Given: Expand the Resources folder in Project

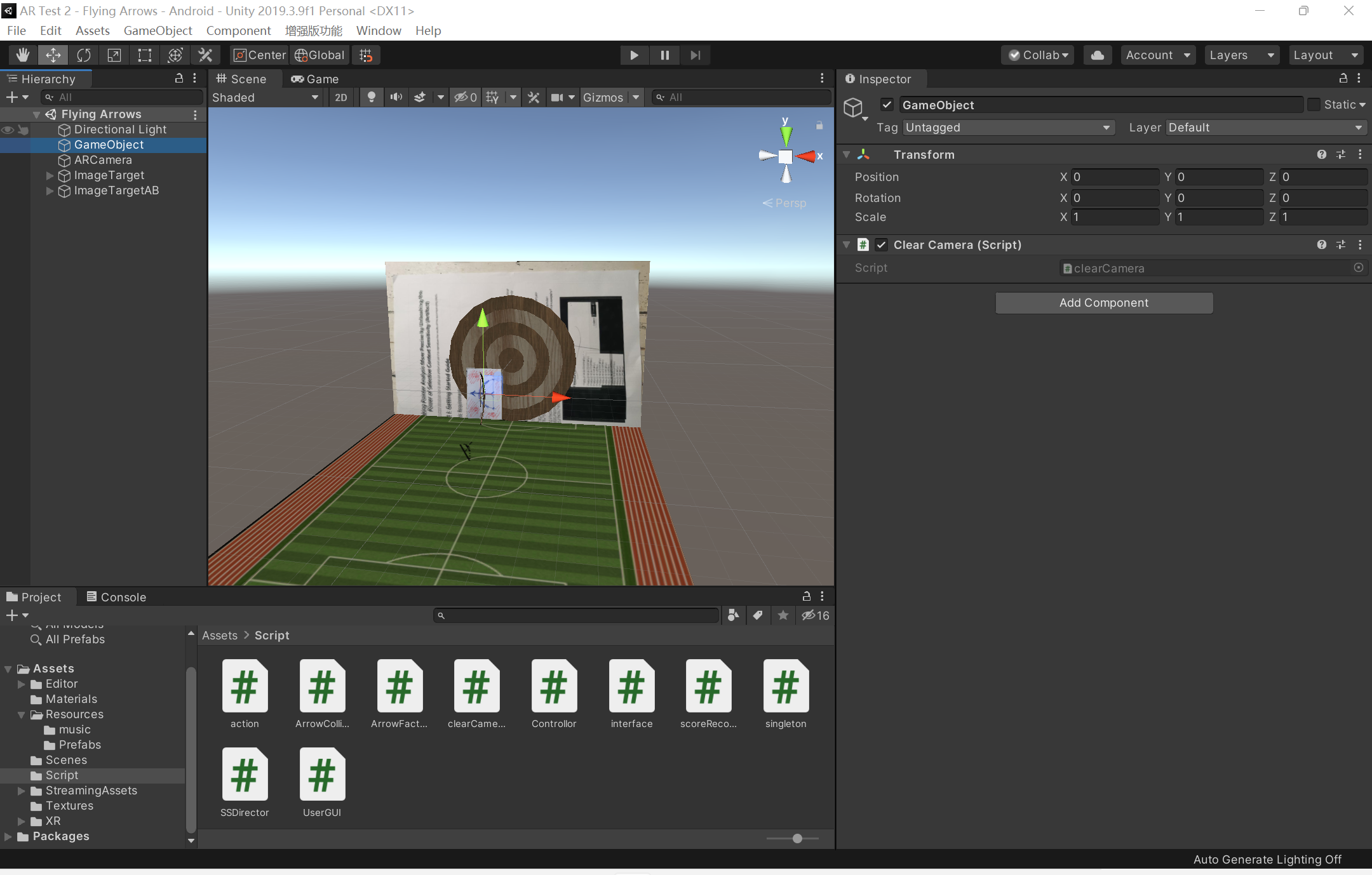Looking at the screenshot, I should tap(21, 714).
